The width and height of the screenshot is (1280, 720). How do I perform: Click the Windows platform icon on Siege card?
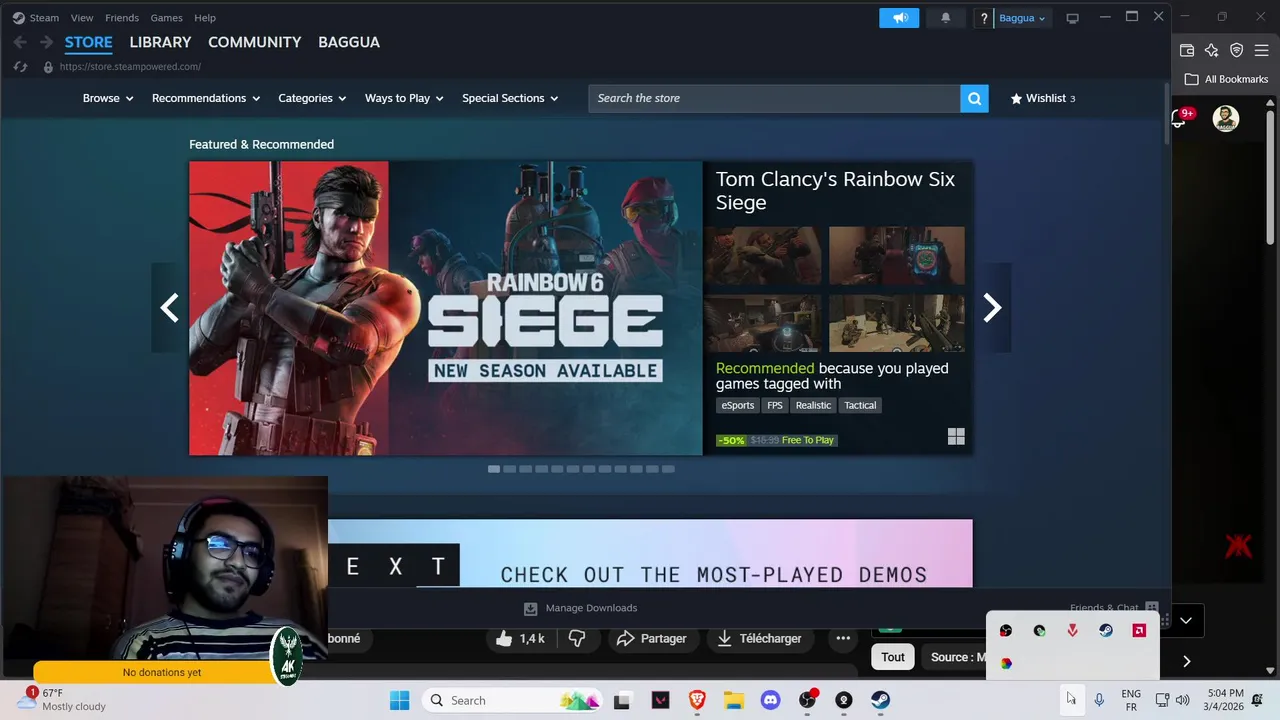tap(956, 436)
